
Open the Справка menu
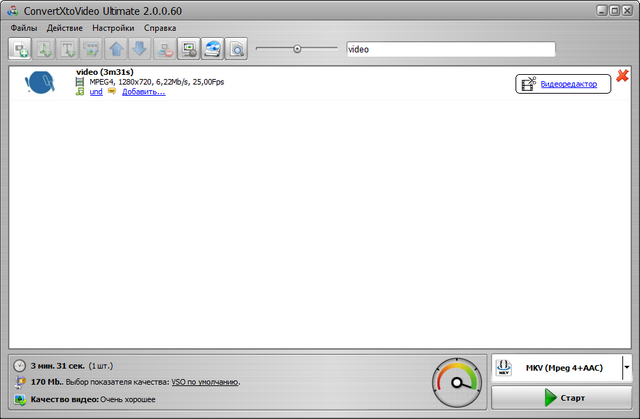160,27
